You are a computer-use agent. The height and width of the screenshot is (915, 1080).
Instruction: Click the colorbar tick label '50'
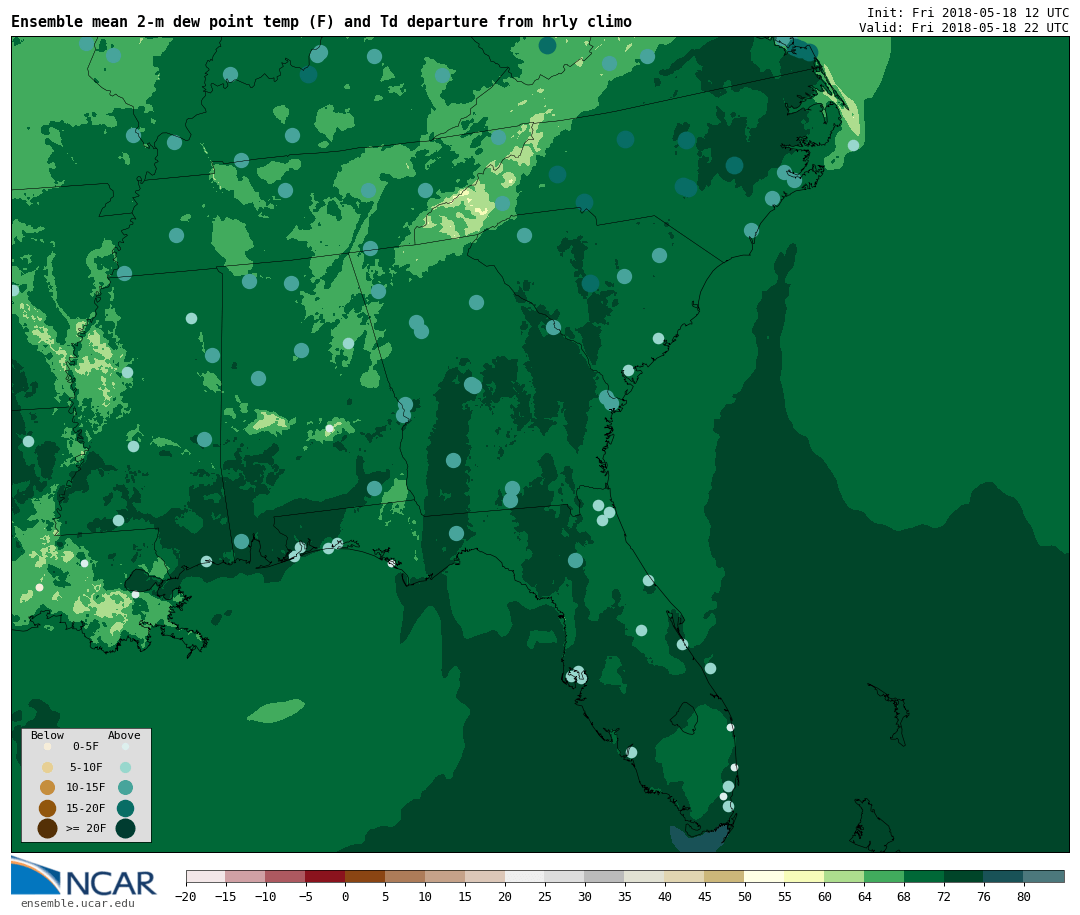pos(744,896)
